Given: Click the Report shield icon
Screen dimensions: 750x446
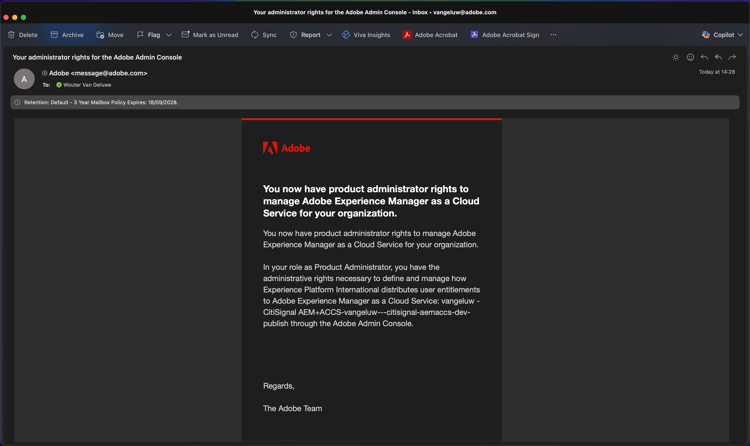Looking at the screenshot, I should click(x=293, y=35).
